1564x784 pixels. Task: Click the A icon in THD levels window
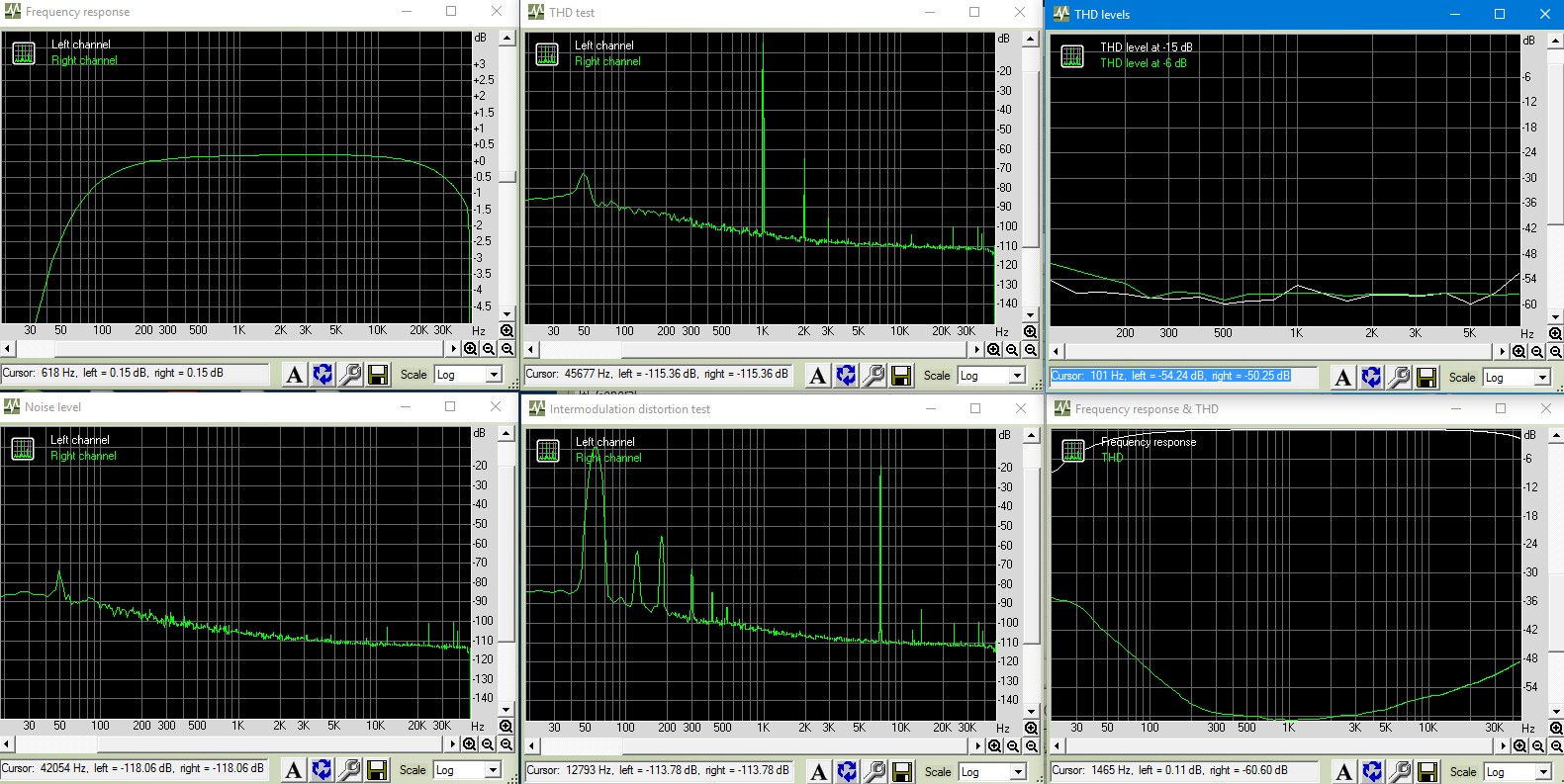point(1342,378)
